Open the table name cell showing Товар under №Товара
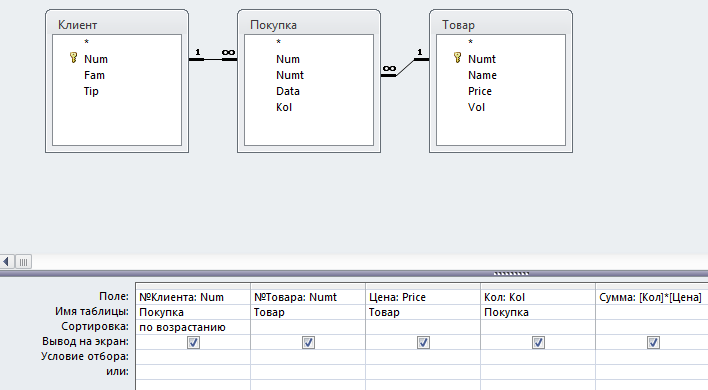The width and height of the screenshot is (708, 390). click(x=308, y=312)
